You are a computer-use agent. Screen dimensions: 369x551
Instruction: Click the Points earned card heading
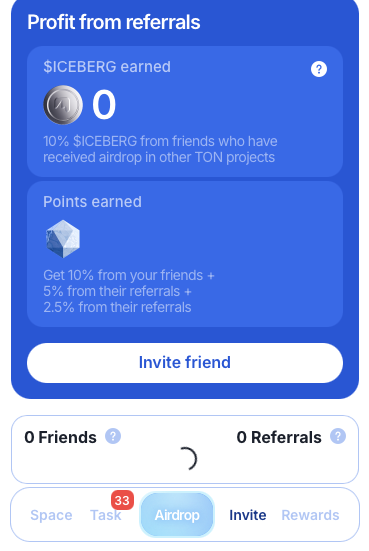(92, 202)
